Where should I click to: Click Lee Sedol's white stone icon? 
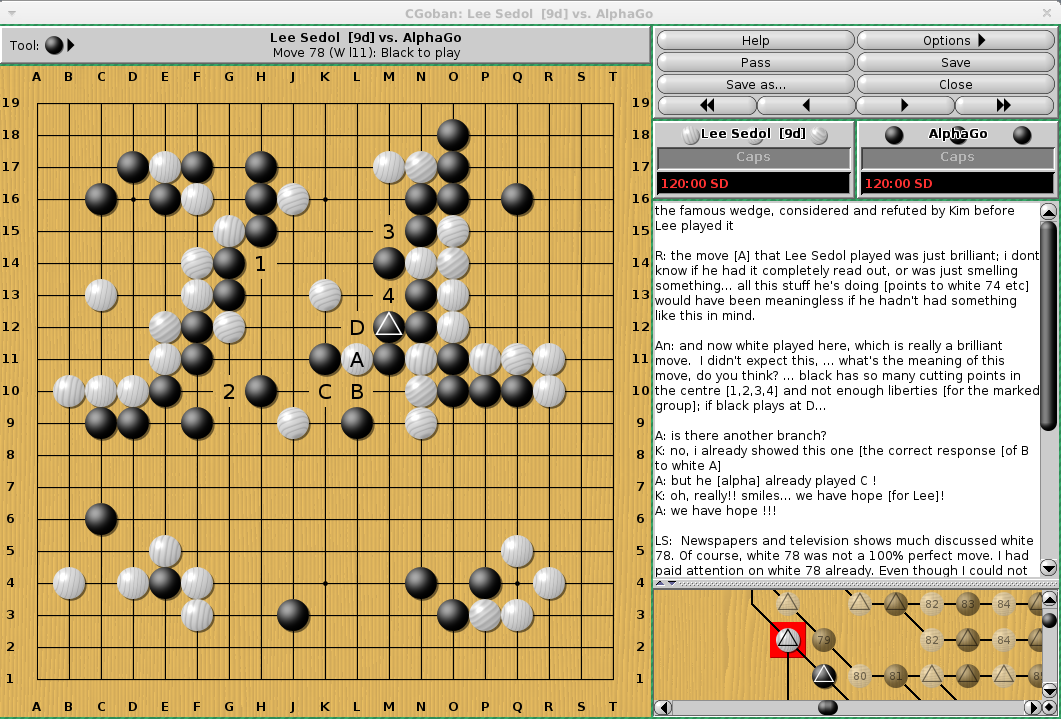pos(689,133)
